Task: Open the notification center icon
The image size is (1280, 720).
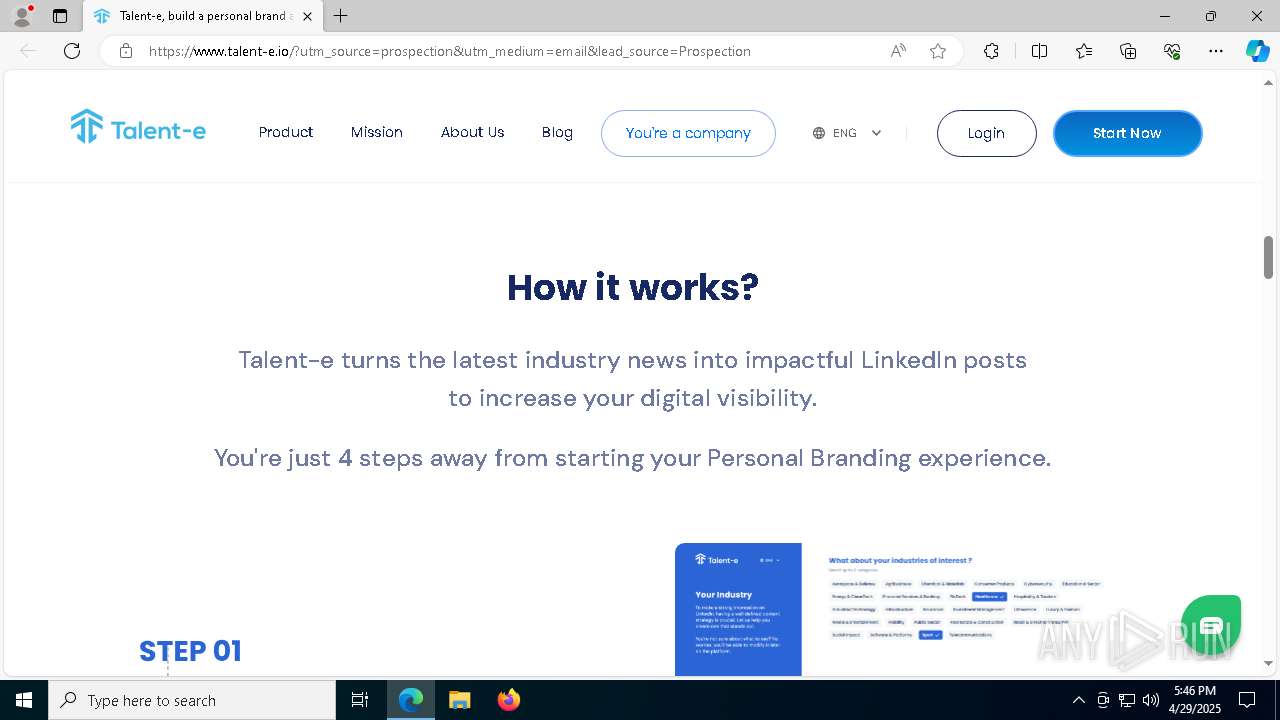Action: pyautogui.click(x=1247, y=700)
